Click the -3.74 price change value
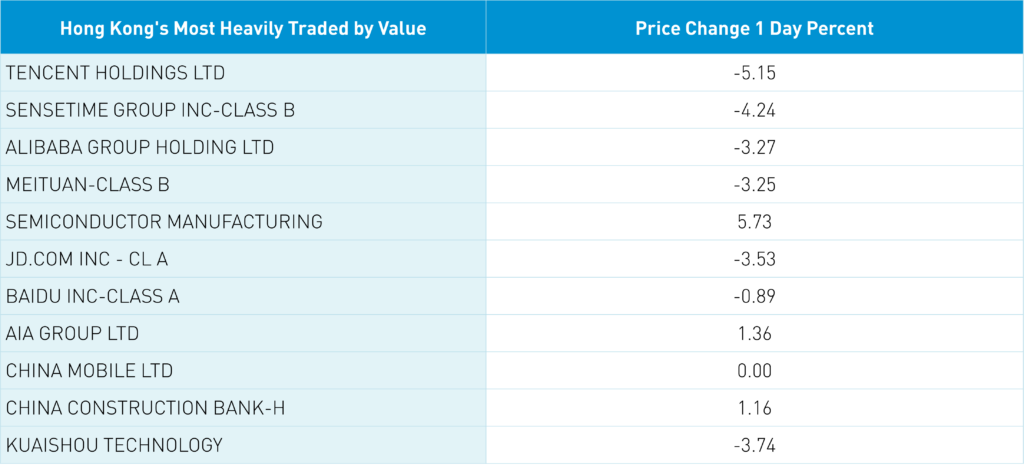Viewport: 1024px width, 468px height. tap(754, 445)
